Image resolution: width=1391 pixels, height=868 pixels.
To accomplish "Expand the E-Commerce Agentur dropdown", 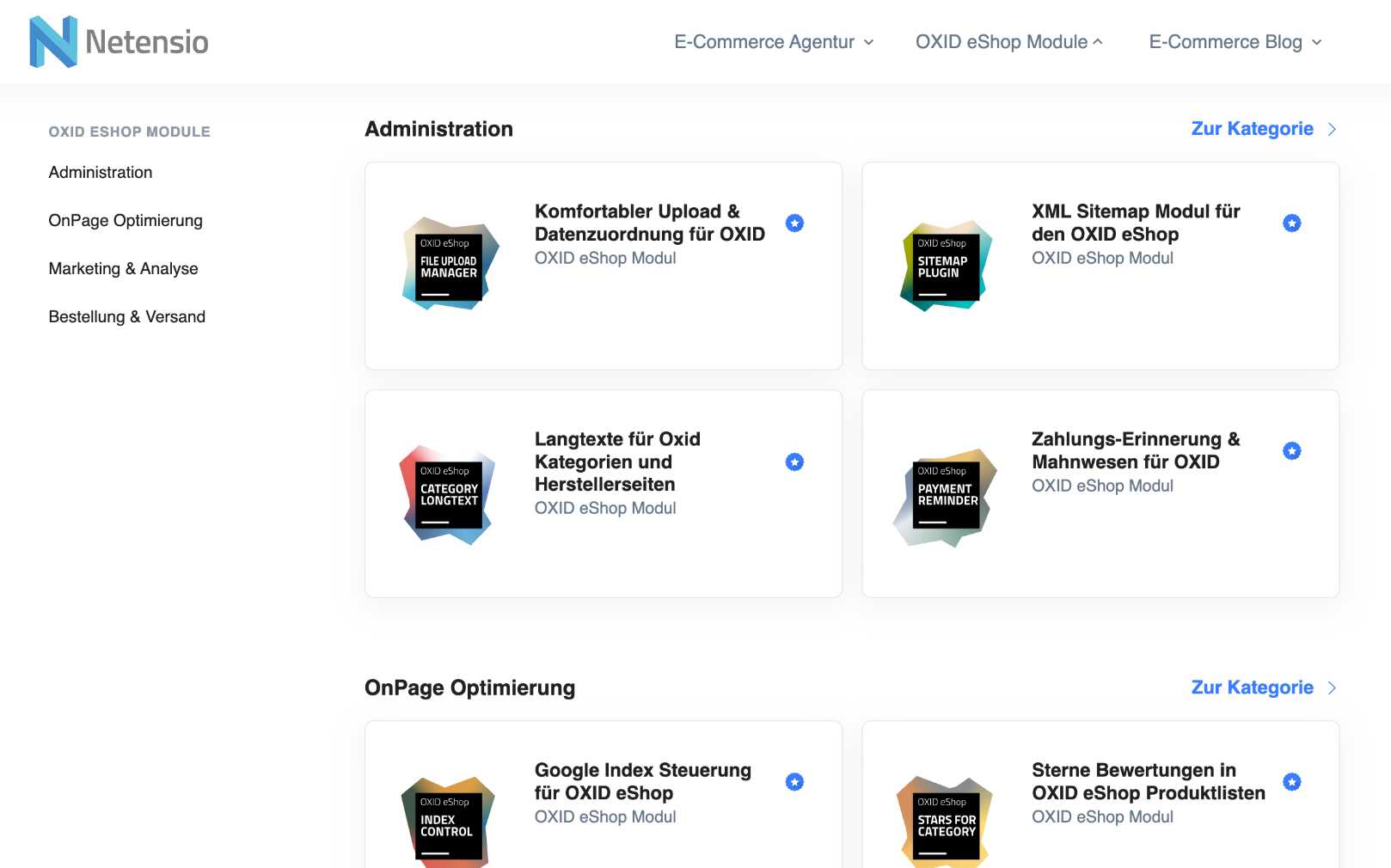I will [774, 42].
